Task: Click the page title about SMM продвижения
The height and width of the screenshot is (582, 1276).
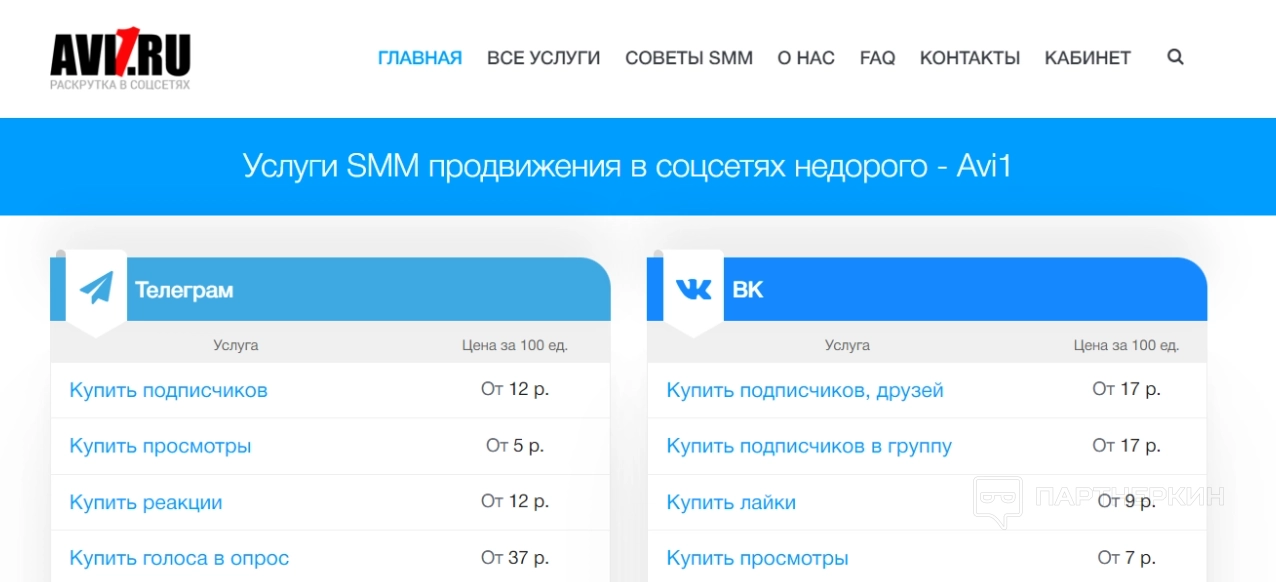Action: coord(628,166)
